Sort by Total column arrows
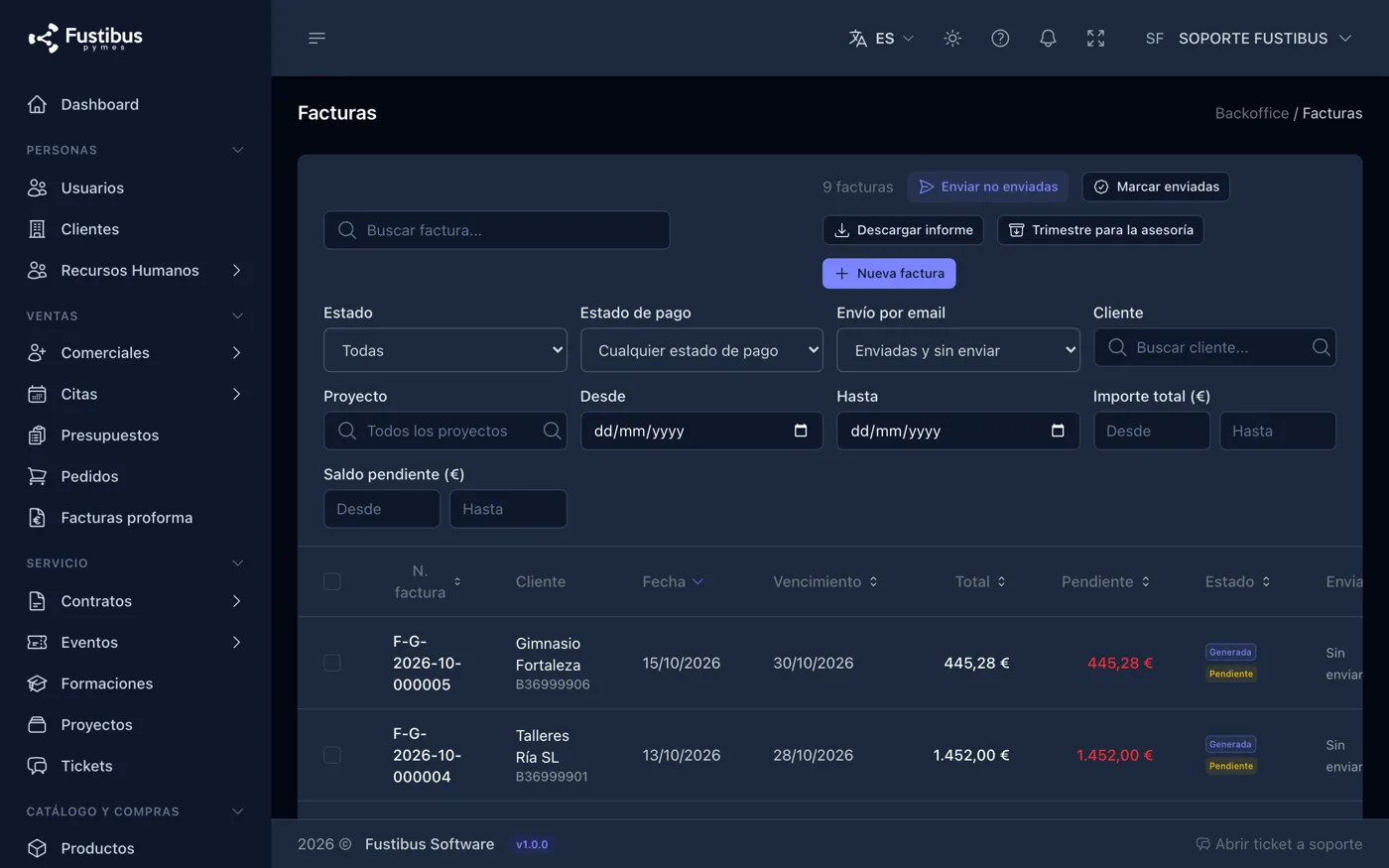Viewport: 1389px width, 868px height. point(1001,581)
